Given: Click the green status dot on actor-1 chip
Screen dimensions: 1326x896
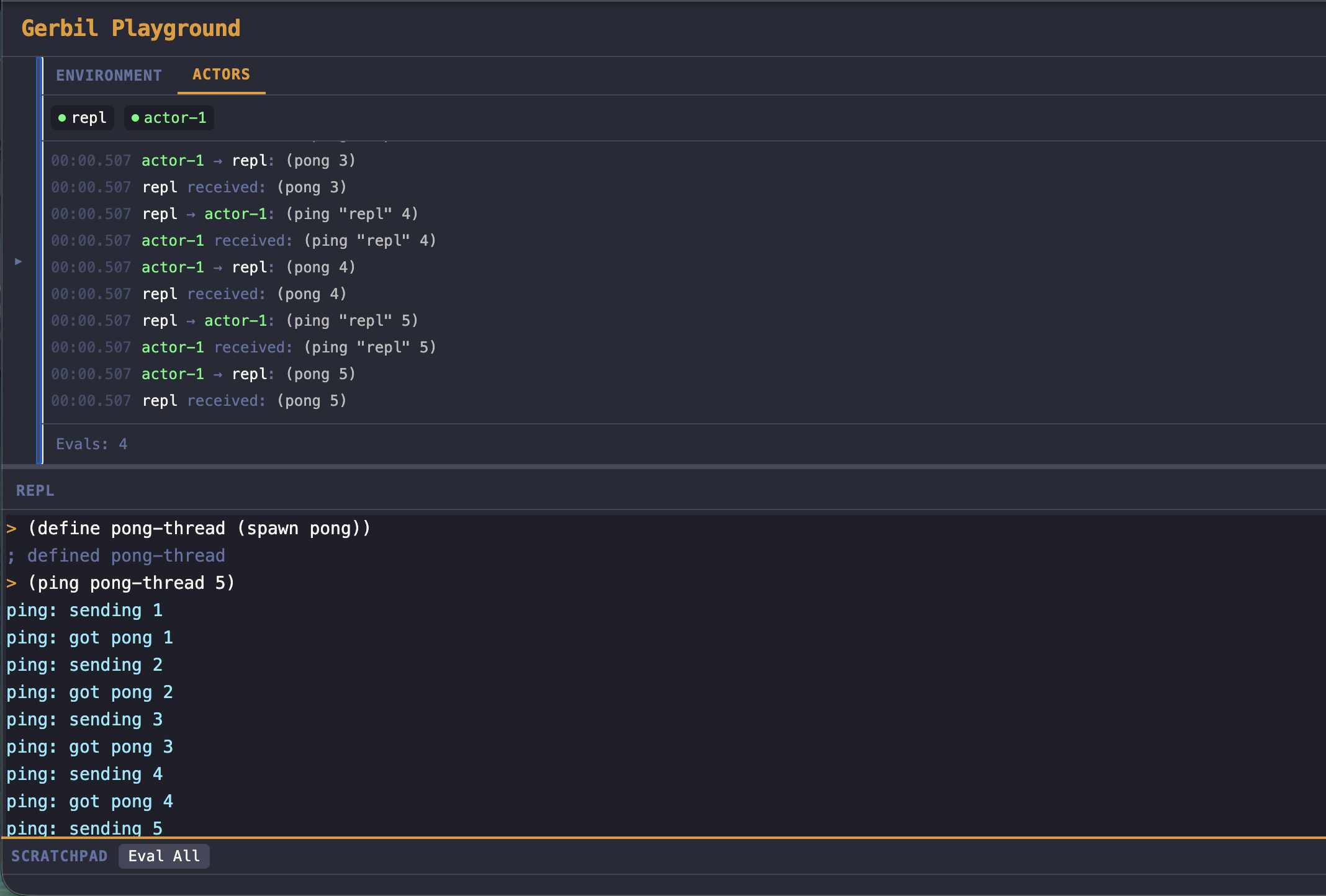Looking at the screenshot, I should coord(135,118).
